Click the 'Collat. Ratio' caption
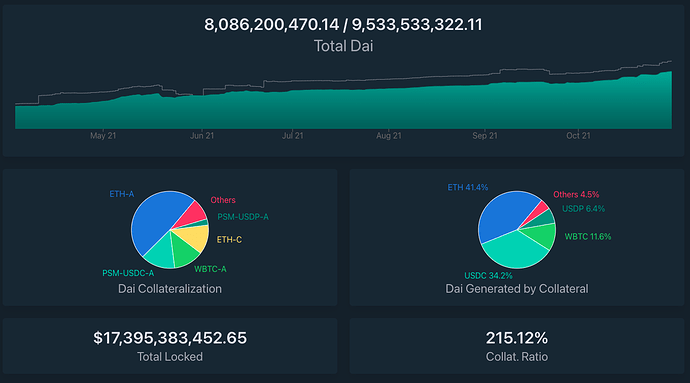This screenshot has height=383, width=690. click(x=517, y=357)
